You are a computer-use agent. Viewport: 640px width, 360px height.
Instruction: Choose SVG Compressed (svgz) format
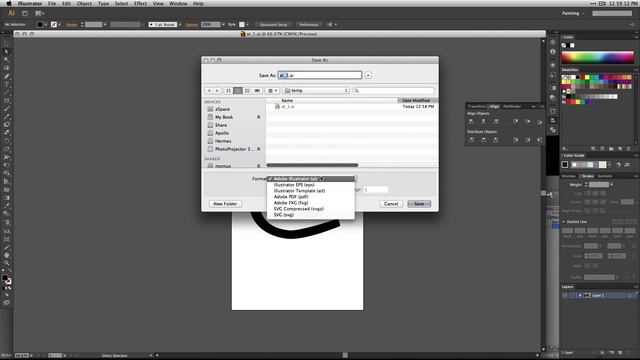298,209
